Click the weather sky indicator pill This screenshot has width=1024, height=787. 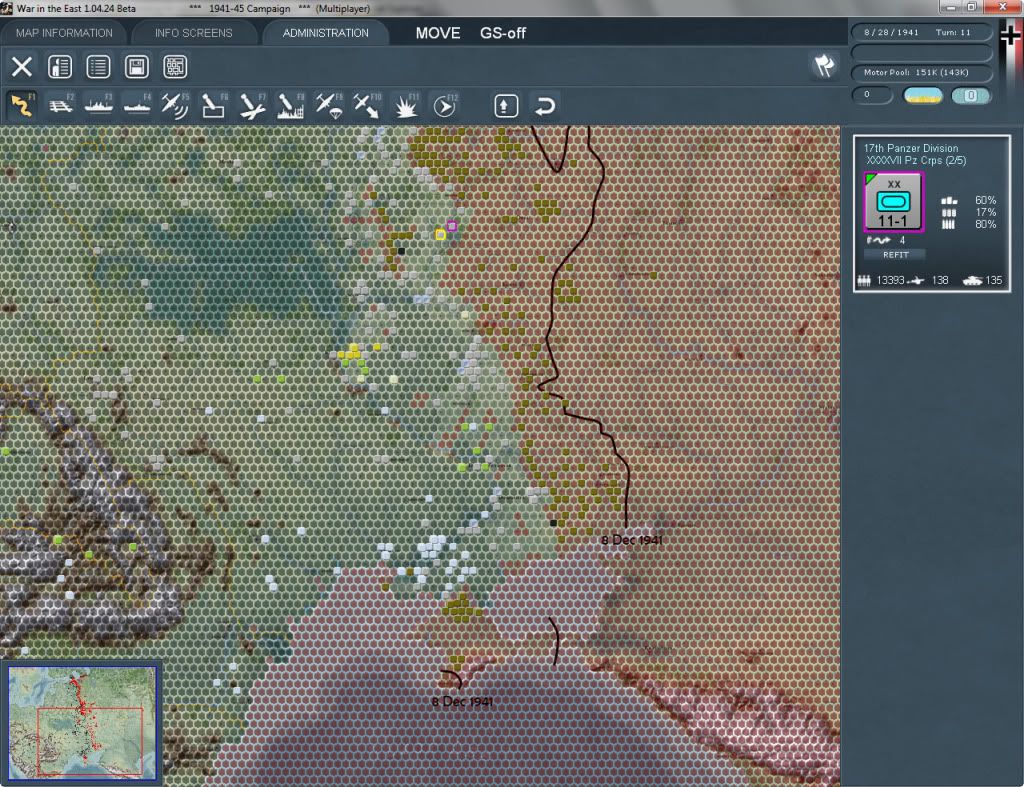pyautogui.click(x=923, y=96)
